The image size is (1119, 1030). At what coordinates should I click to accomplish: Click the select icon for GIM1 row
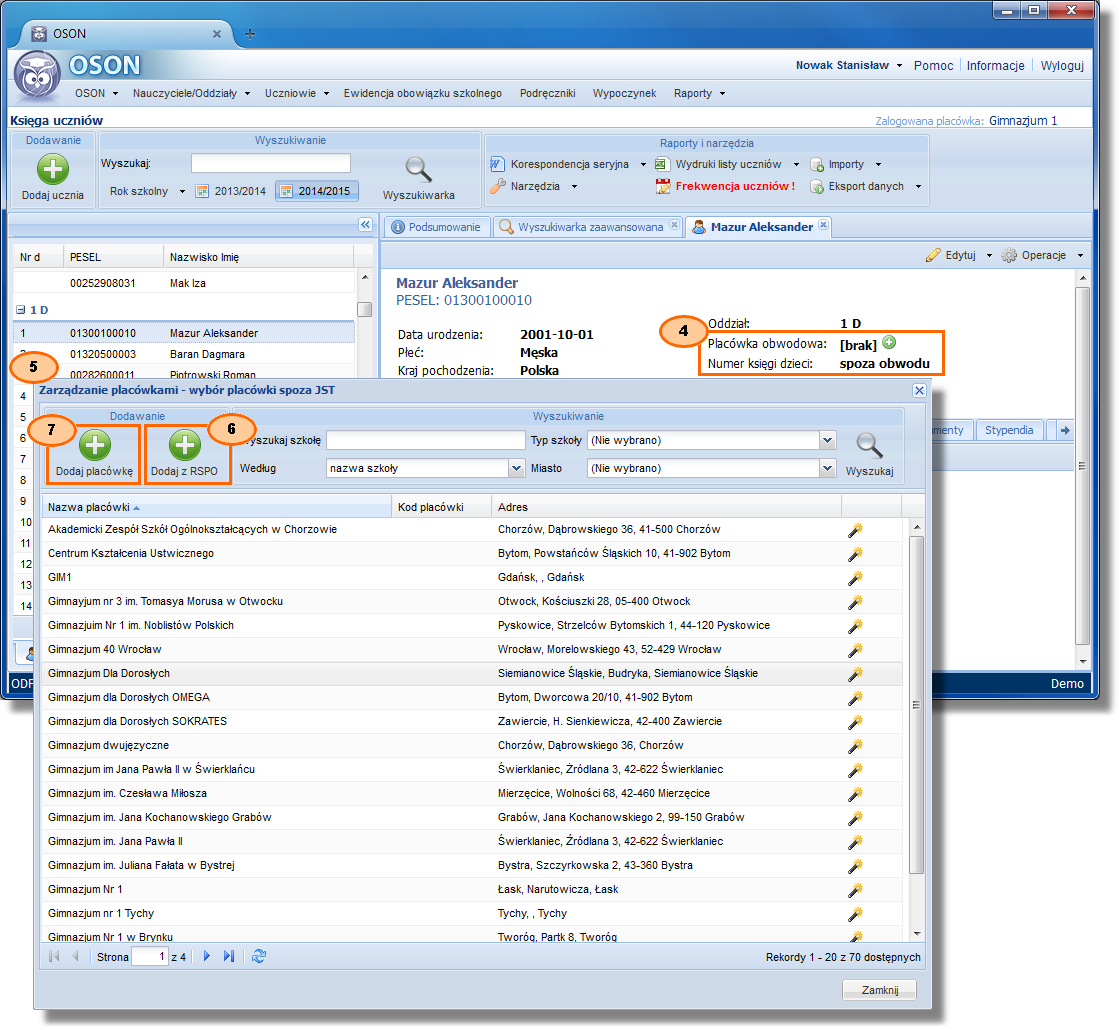click(854, 577)
